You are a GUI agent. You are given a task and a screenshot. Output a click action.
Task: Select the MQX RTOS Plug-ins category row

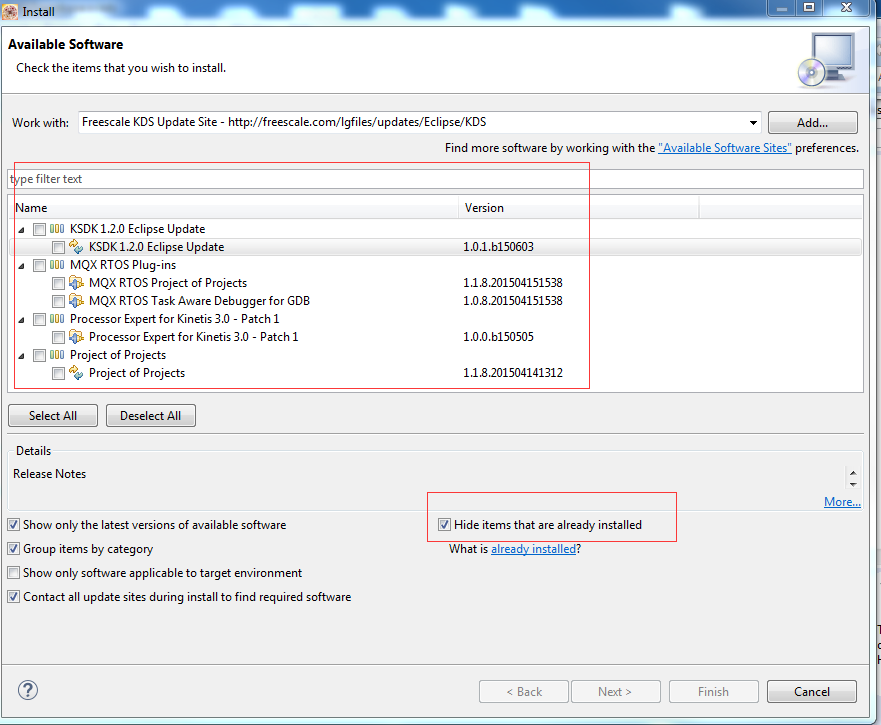point(435,265)
